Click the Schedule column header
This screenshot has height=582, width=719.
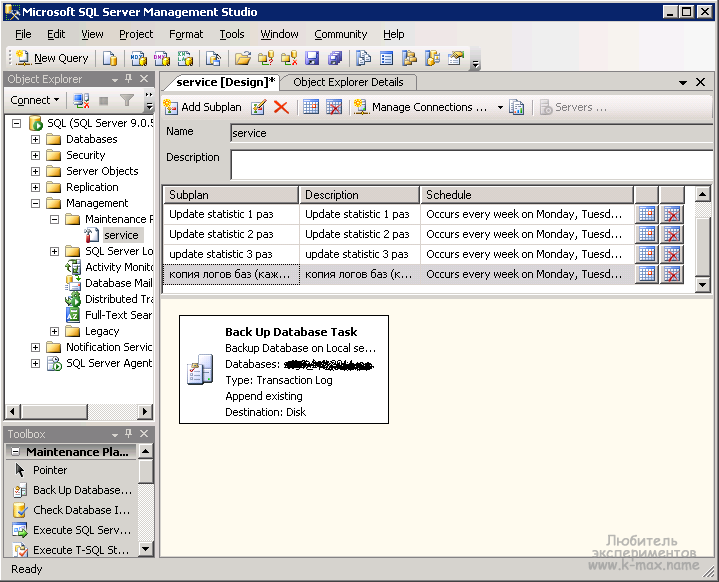coord(527,195)
